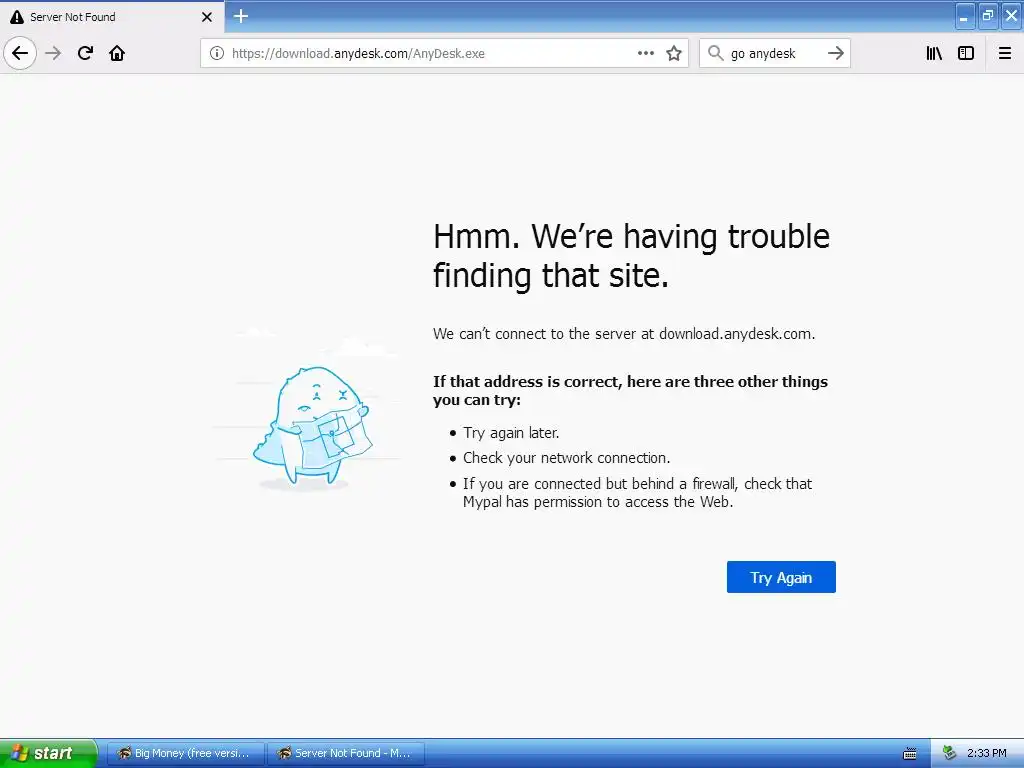Reload the current page
This screenshot has width=1024, height=768.
85,53
